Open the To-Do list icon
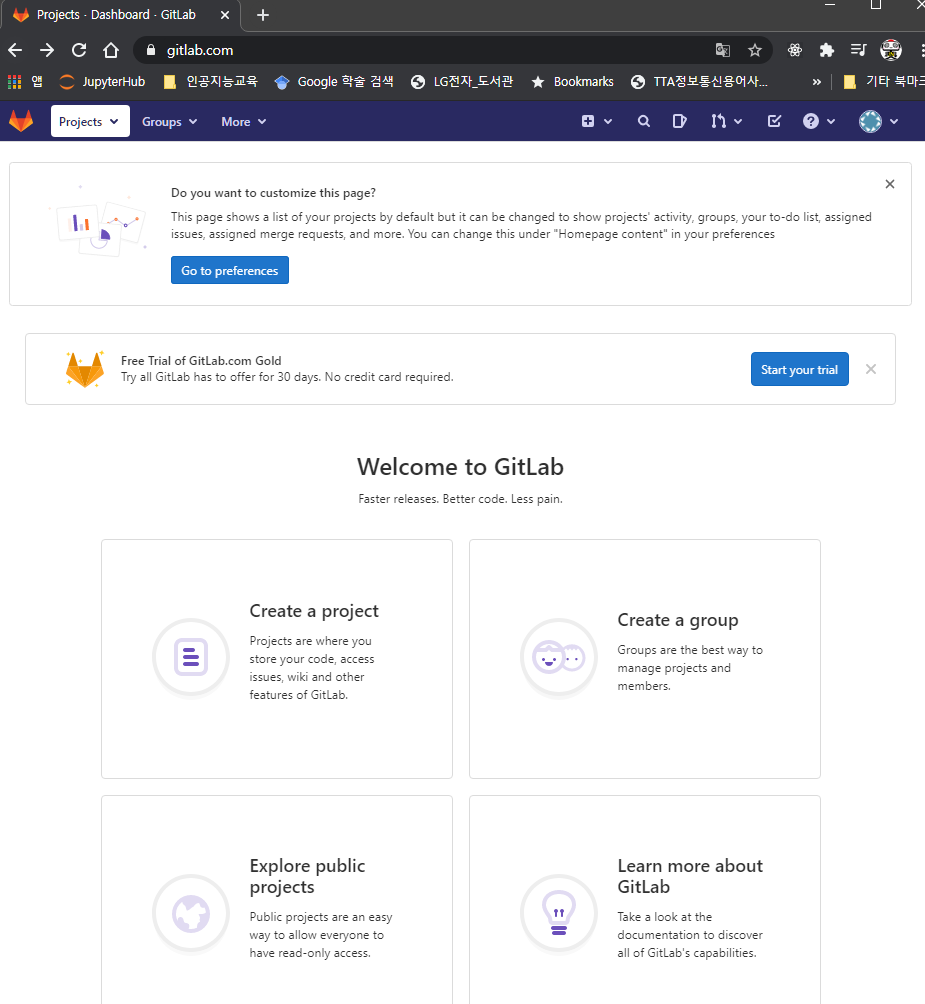 (774, 121)
